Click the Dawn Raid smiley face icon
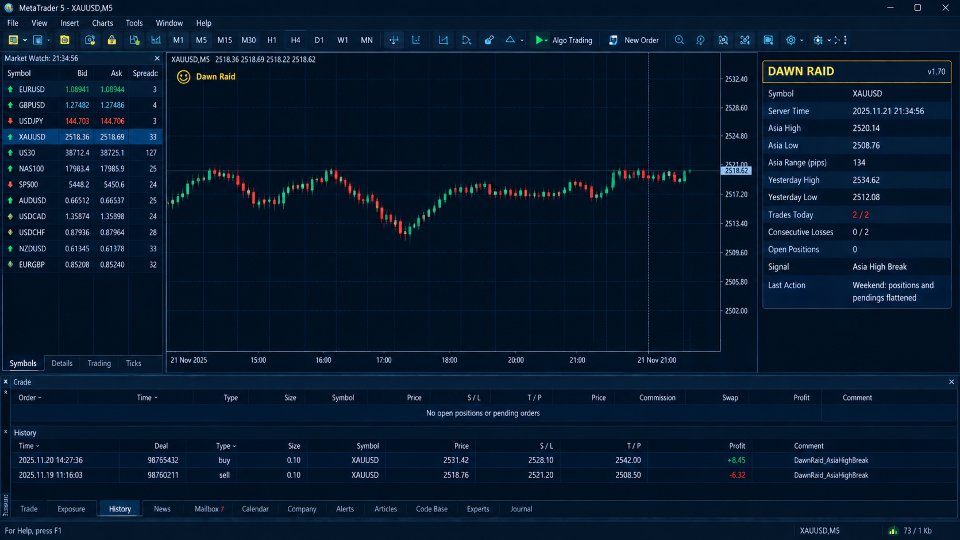 click(183, 77)
